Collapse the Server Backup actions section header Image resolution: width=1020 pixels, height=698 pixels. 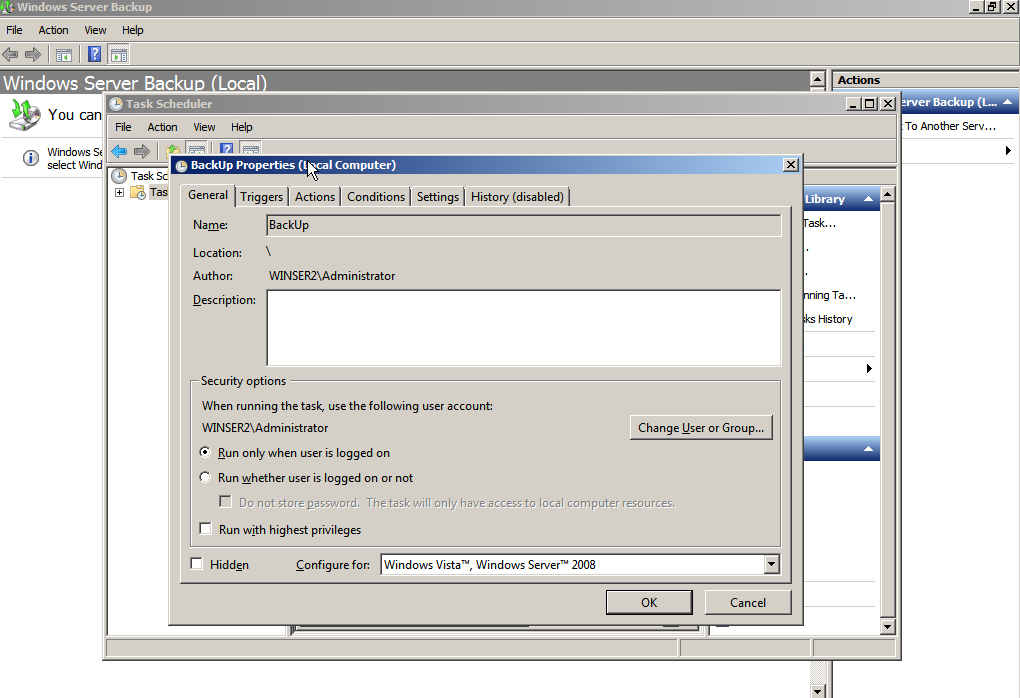coord(1008,102)
